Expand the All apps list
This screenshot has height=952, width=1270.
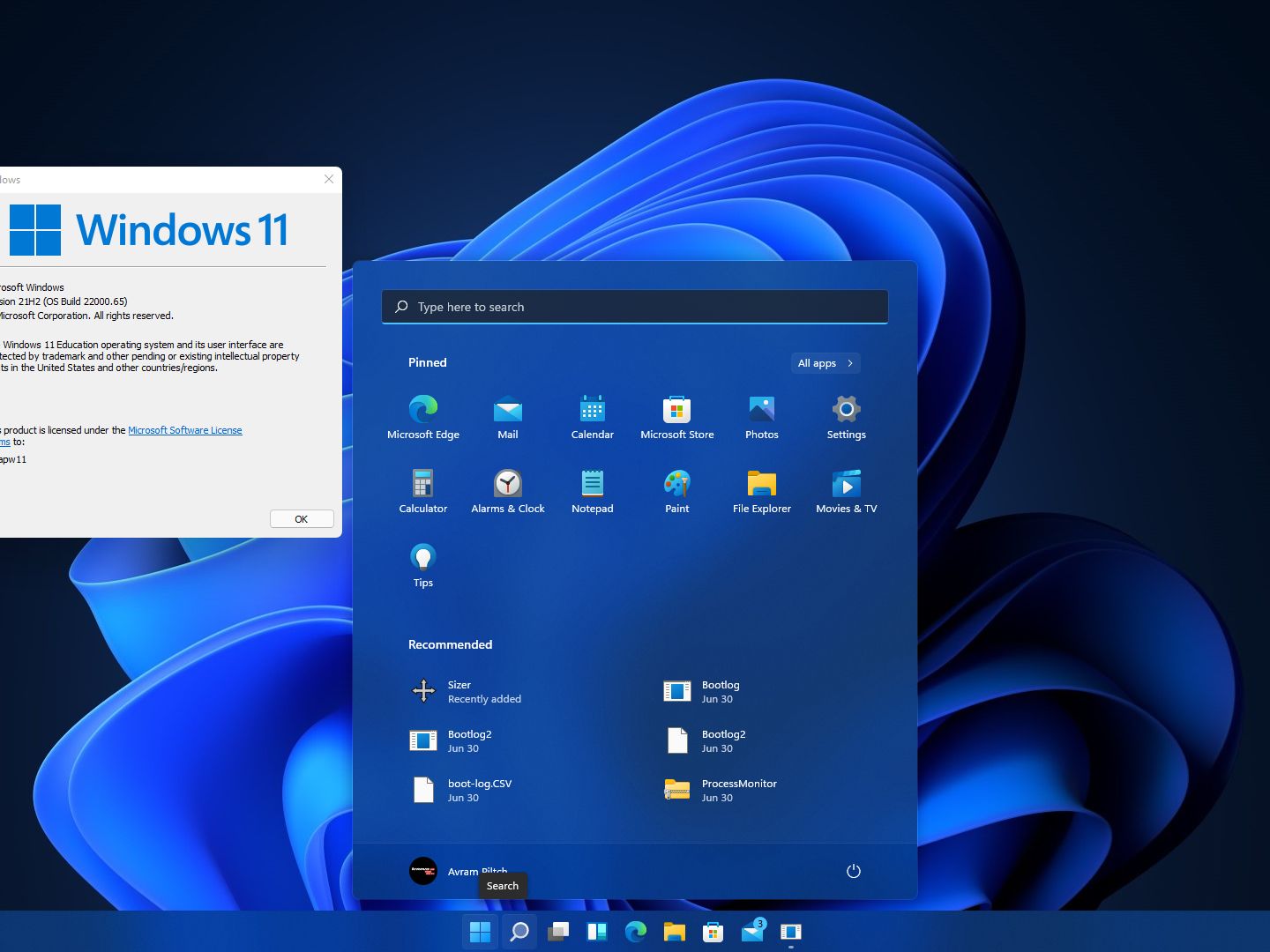(825, 363)
